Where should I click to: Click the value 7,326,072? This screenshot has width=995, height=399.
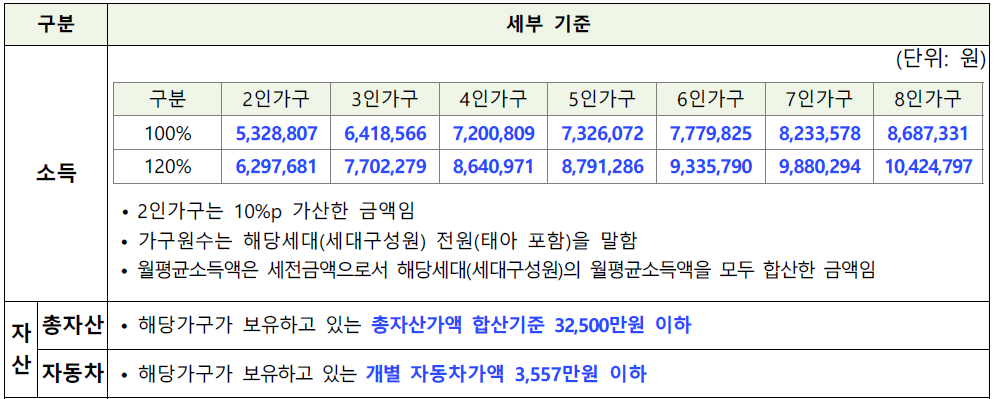tap(602, 133)
